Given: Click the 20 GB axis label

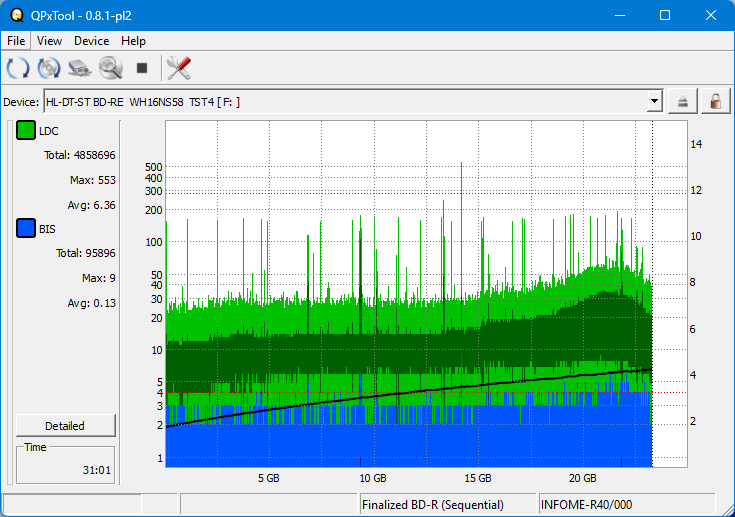Looking at the screenshot, I should [x=582, y=478].
